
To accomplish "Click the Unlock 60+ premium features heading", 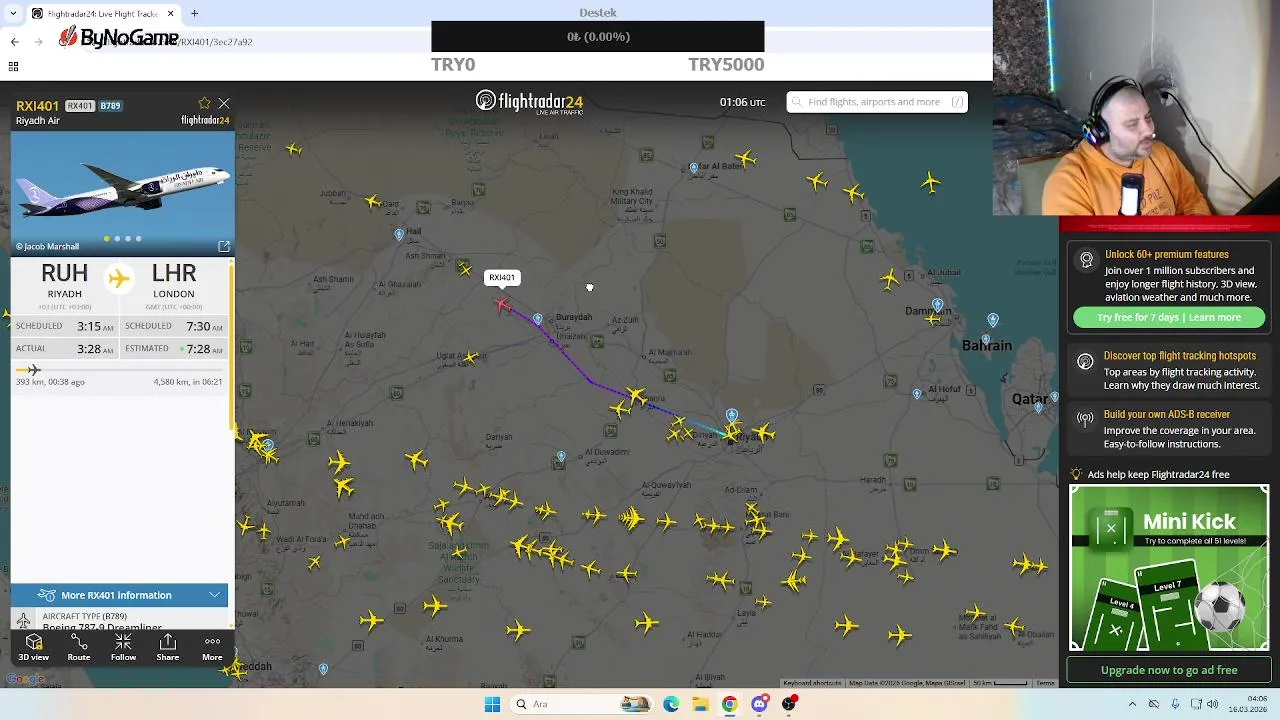I will pyautogui.click(x=1167, y=255).
